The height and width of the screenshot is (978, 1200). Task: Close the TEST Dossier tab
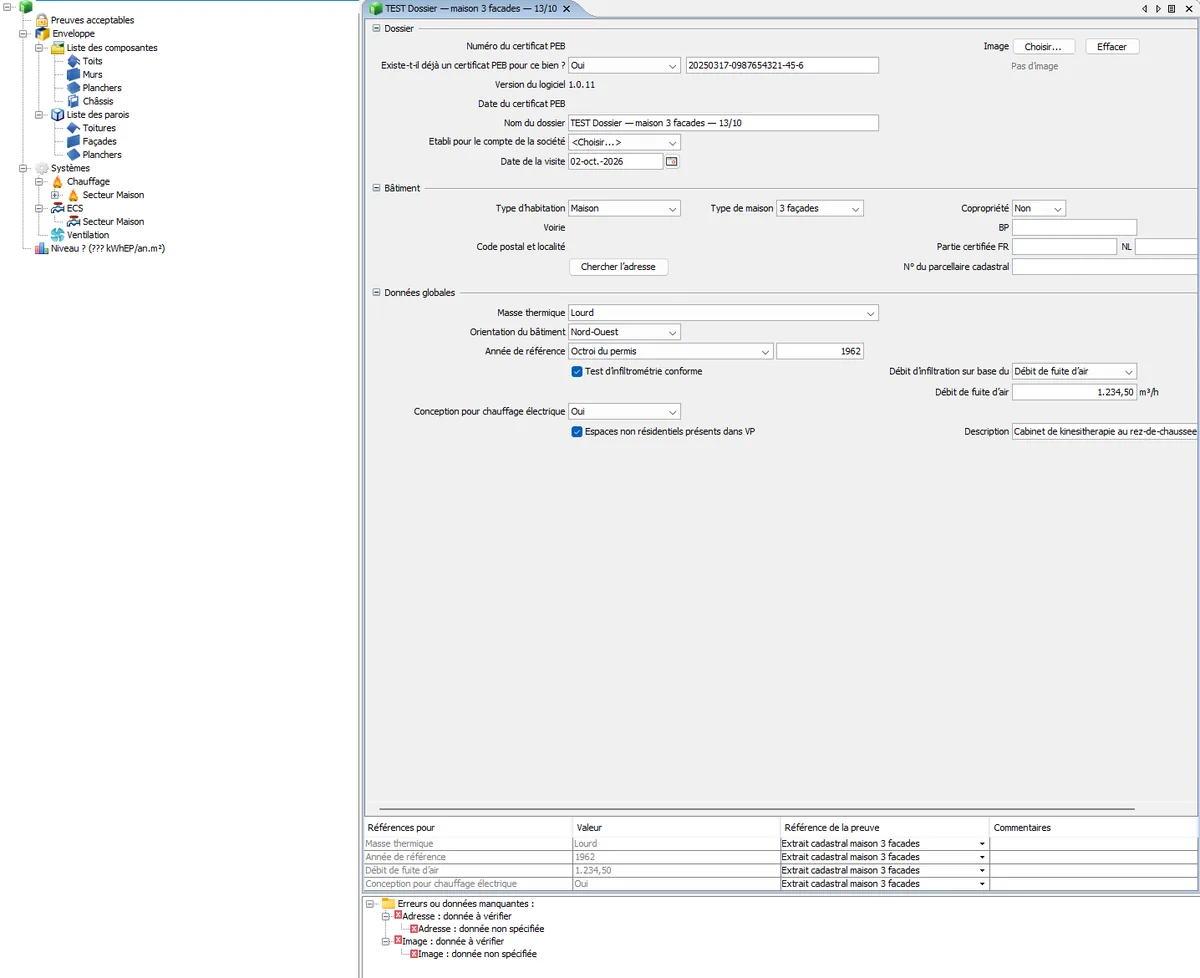pos(566,8)
